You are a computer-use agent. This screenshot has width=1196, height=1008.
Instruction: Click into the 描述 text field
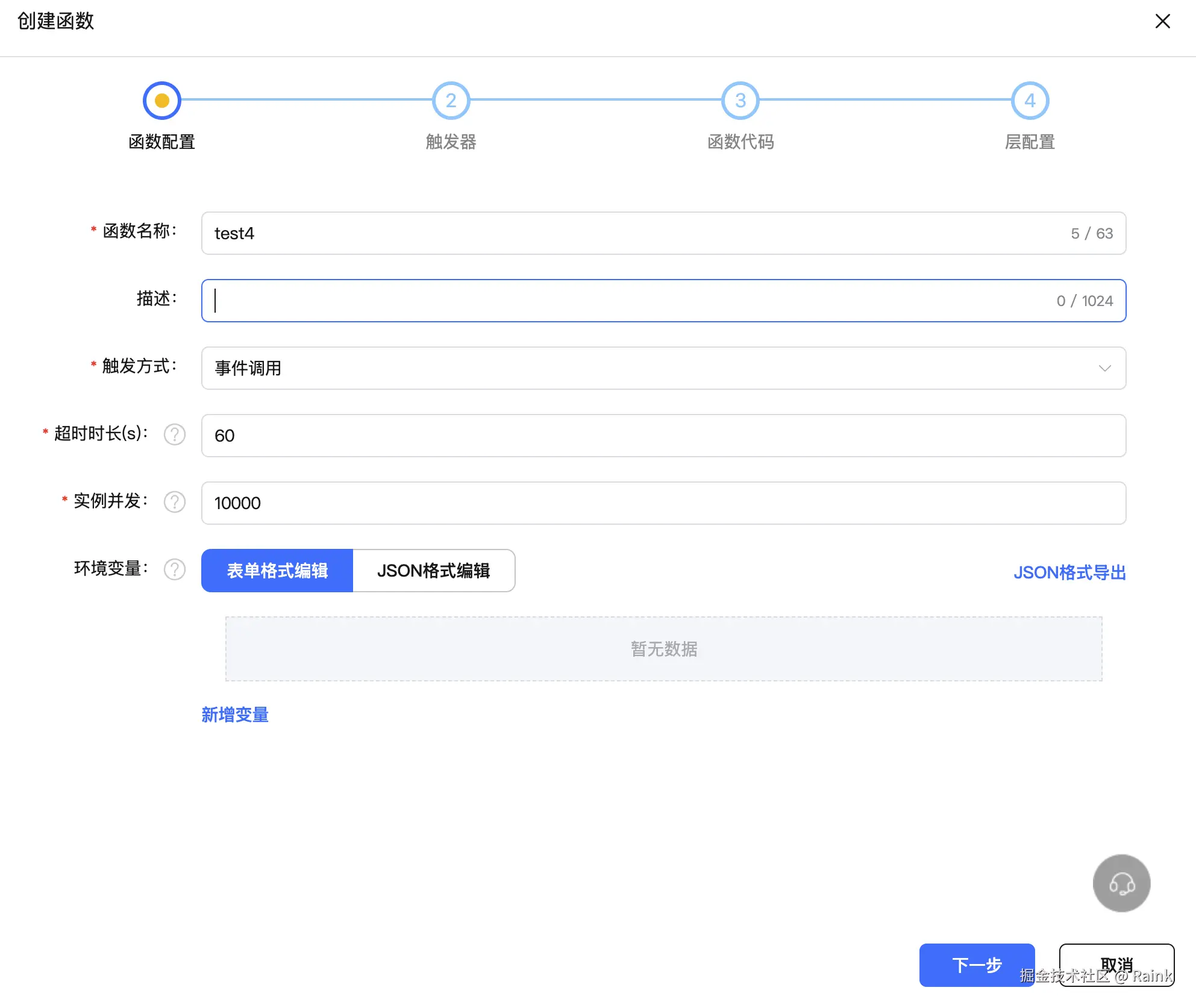[633, 301]
